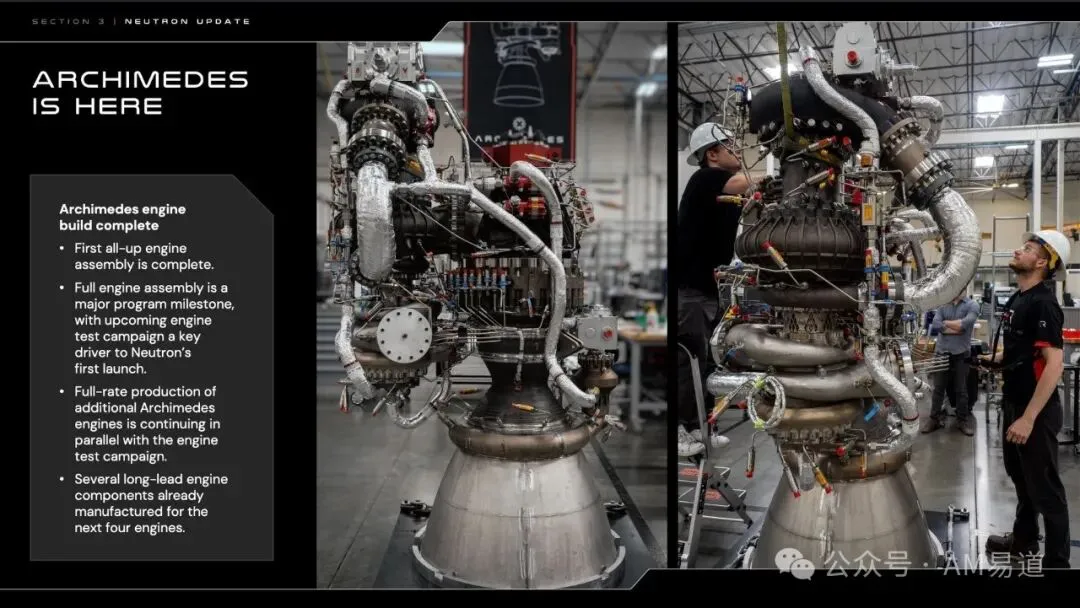Image resolution: width=1080 pixels, height=608 pixels.
Task: Click the "SECTION 3" header label
Action: coord(69,21)
